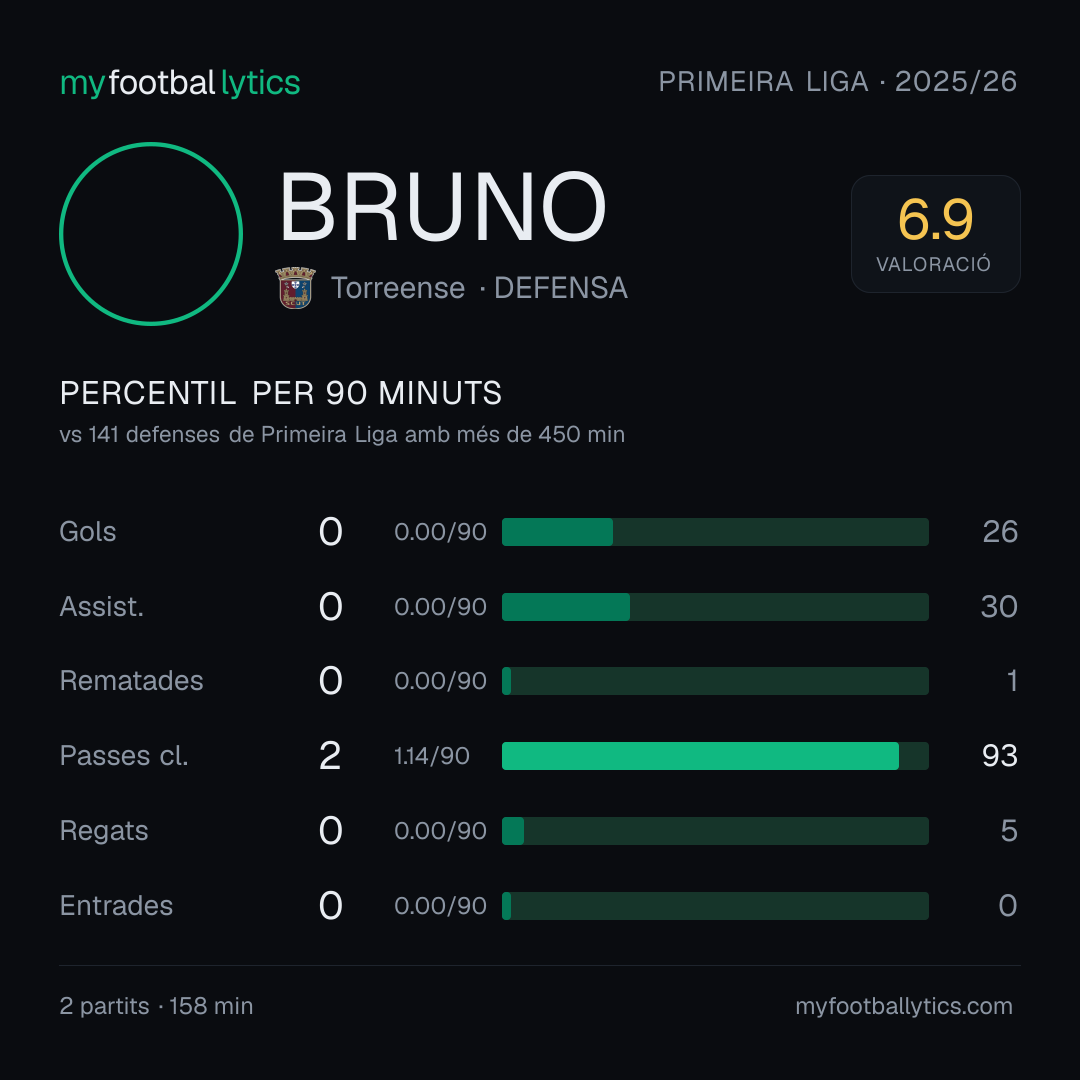Select the Primeira Liga 2025/26 header label

(838, 81)
